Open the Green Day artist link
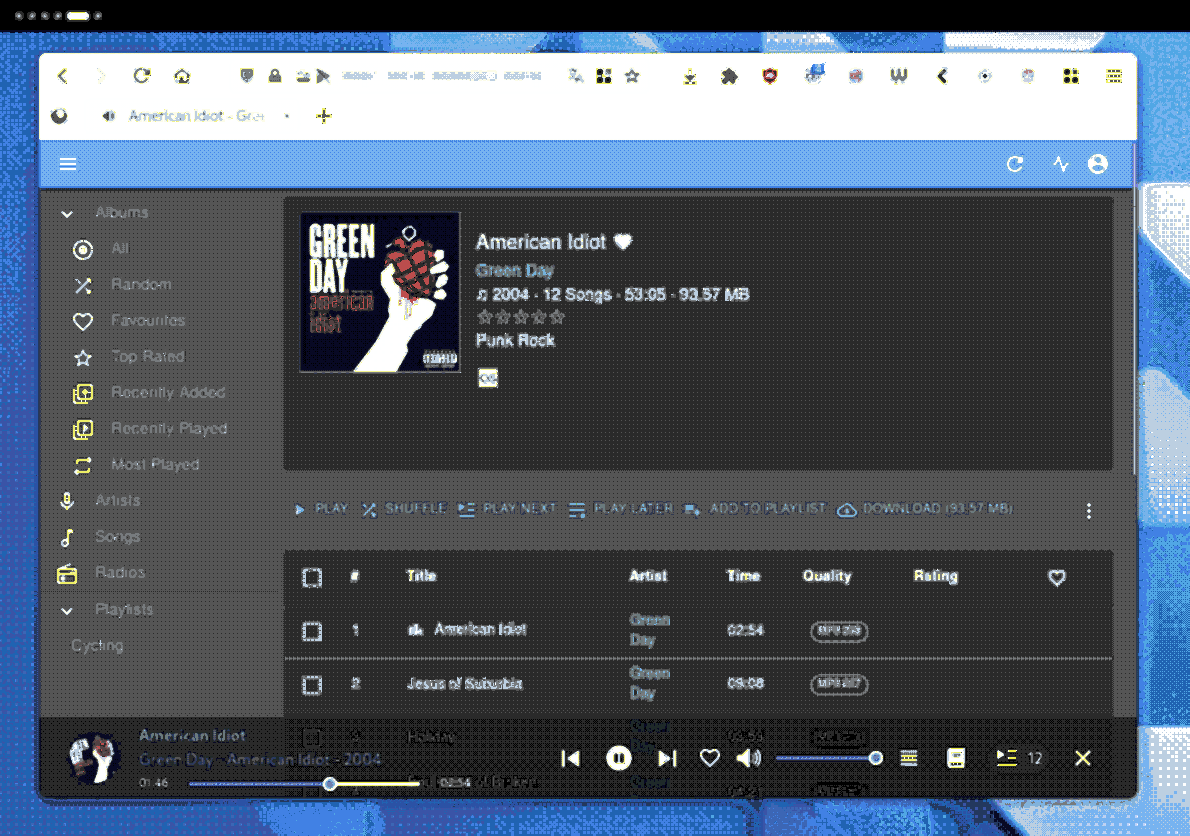The height and width of the screenshot is (836, 1190). point(515,270)
